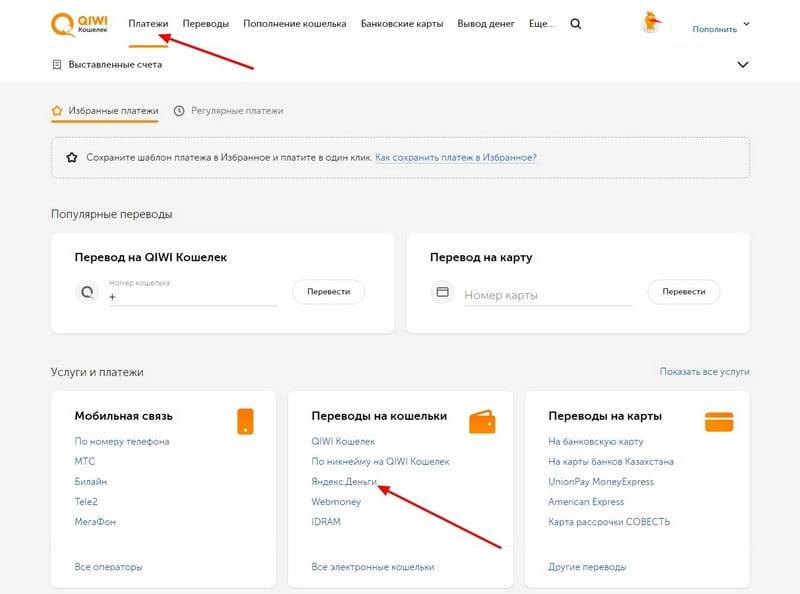800x594 pixels.
Task: Open the search magnifier icon
Action: click(x=576, y=24)
